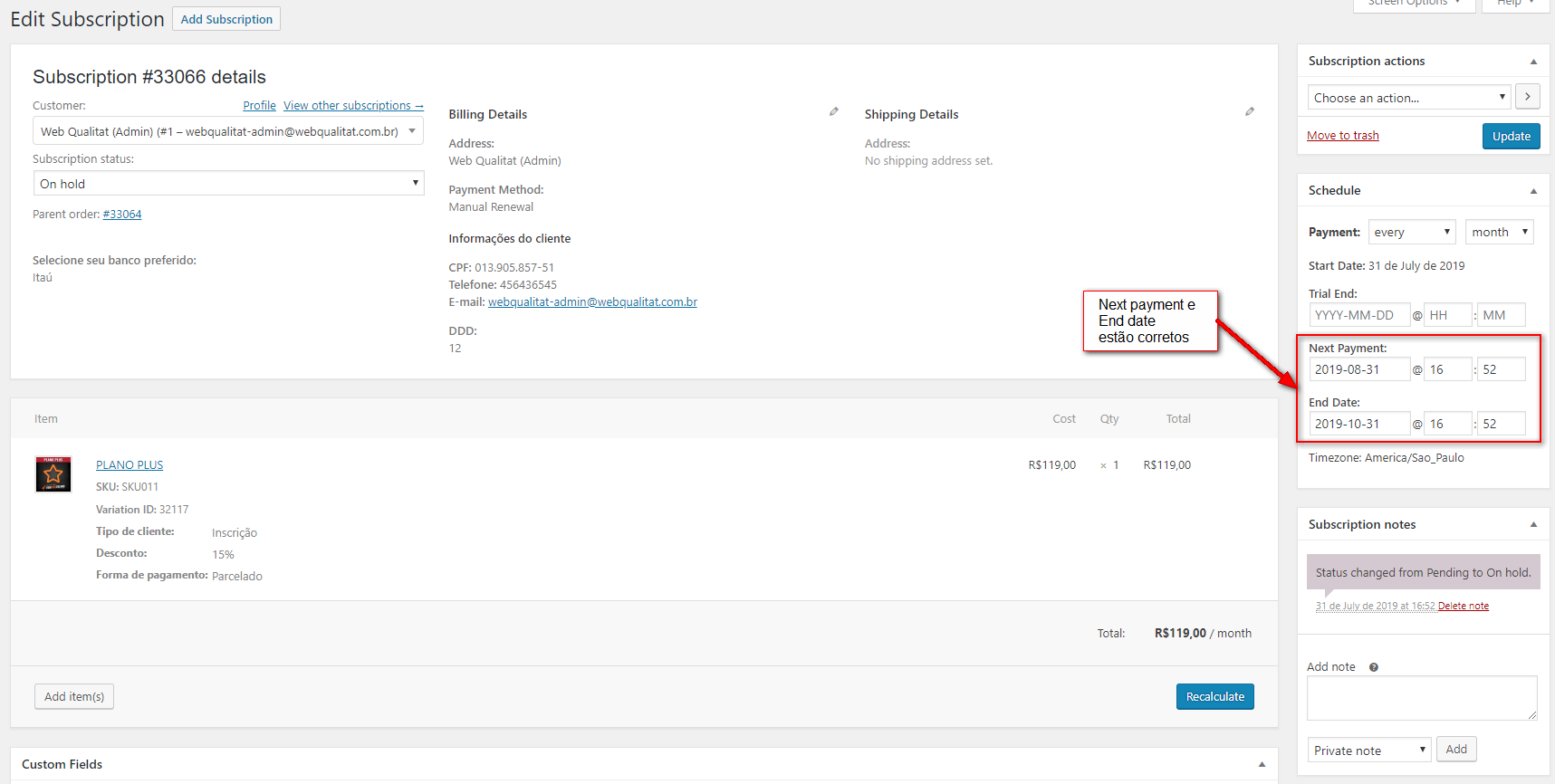Image resolution: width=1555 pixels, height=784 pixels.
Task: Open the payment period month dropdown
Action: point(1499,233)
